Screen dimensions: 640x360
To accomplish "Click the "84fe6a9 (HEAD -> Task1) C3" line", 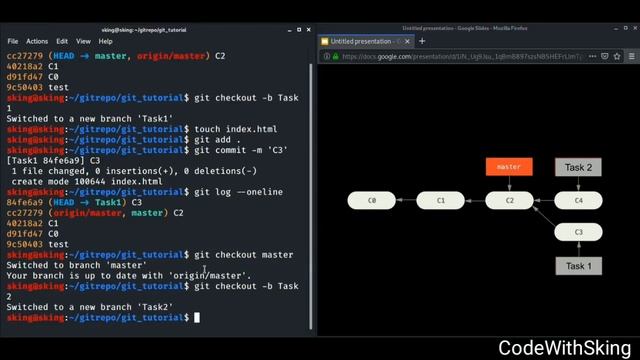I will pos(74,202).
